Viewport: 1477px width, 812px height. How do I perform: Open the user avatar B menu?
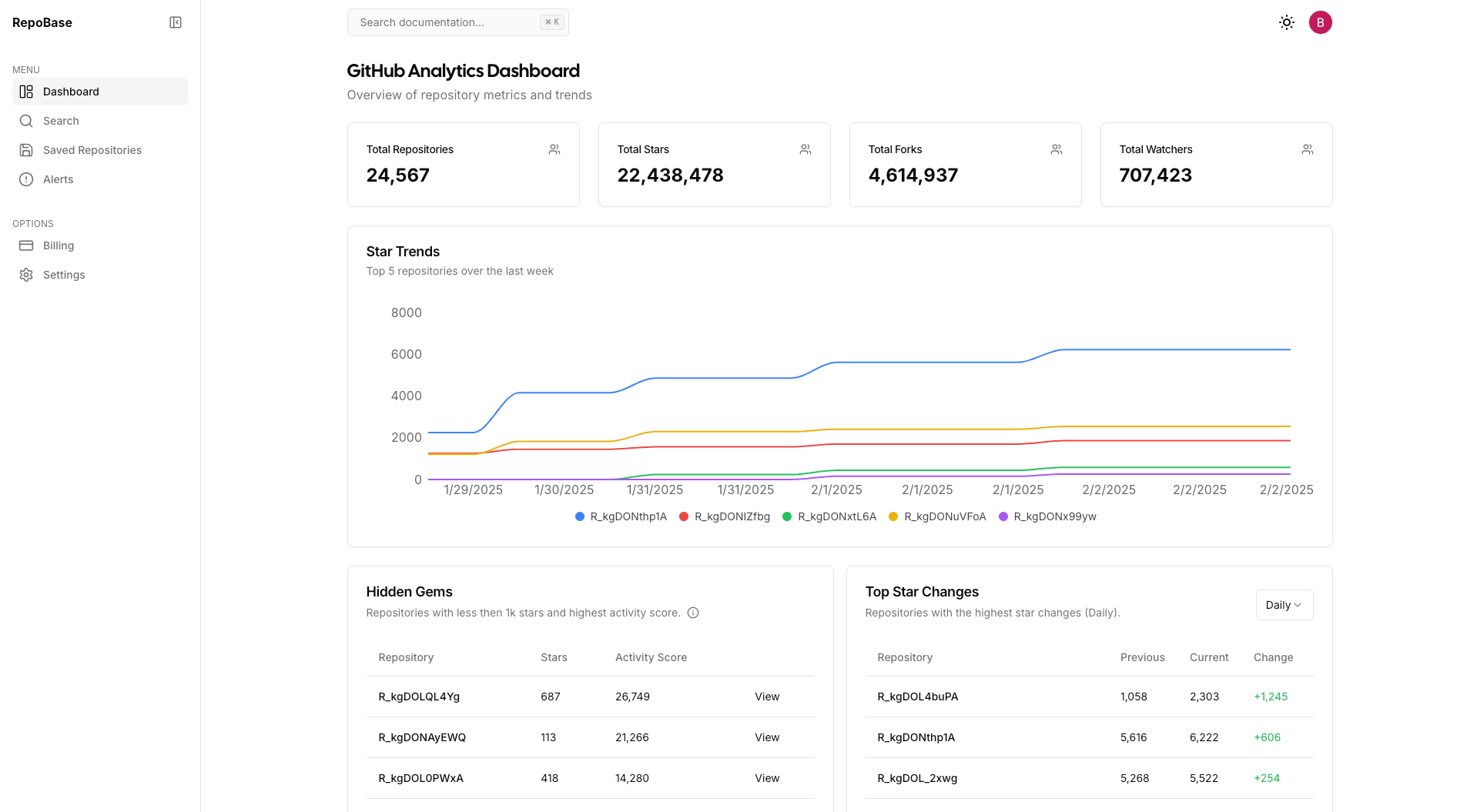1320,22
